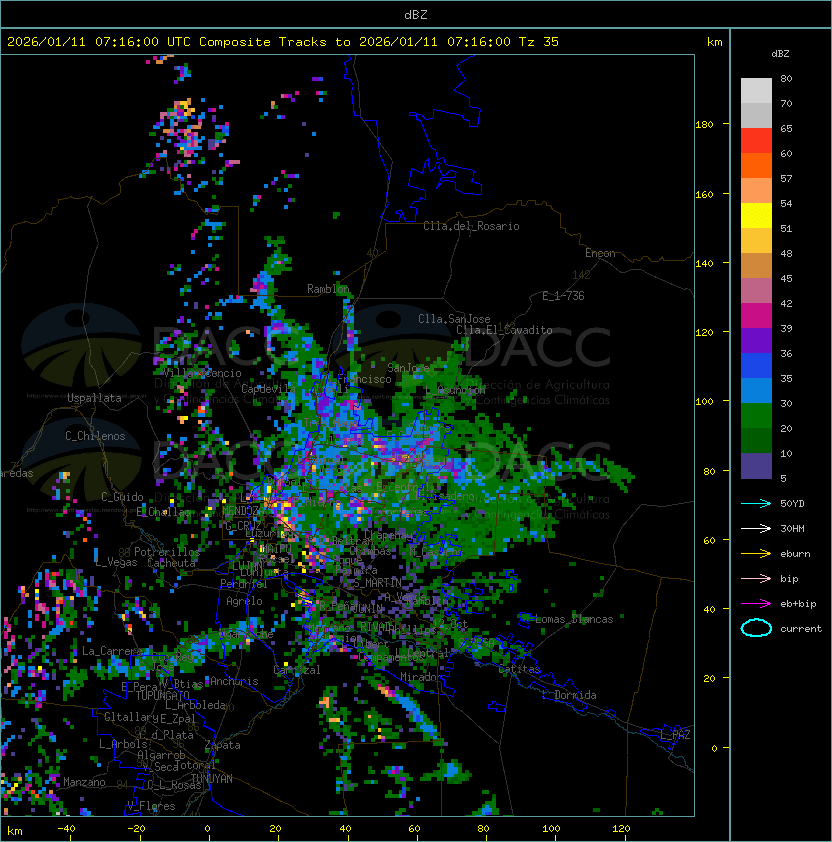832x842 pixels.
Task: Click the magenta eb+bip arrow legend icon
Action: 756,604
